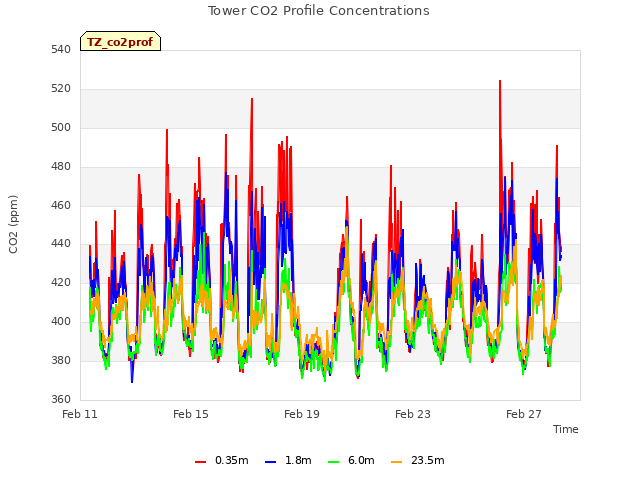Click the Feb 23 x-axis tick label
The width and height of the screenshot is (640, 480).
413,414
